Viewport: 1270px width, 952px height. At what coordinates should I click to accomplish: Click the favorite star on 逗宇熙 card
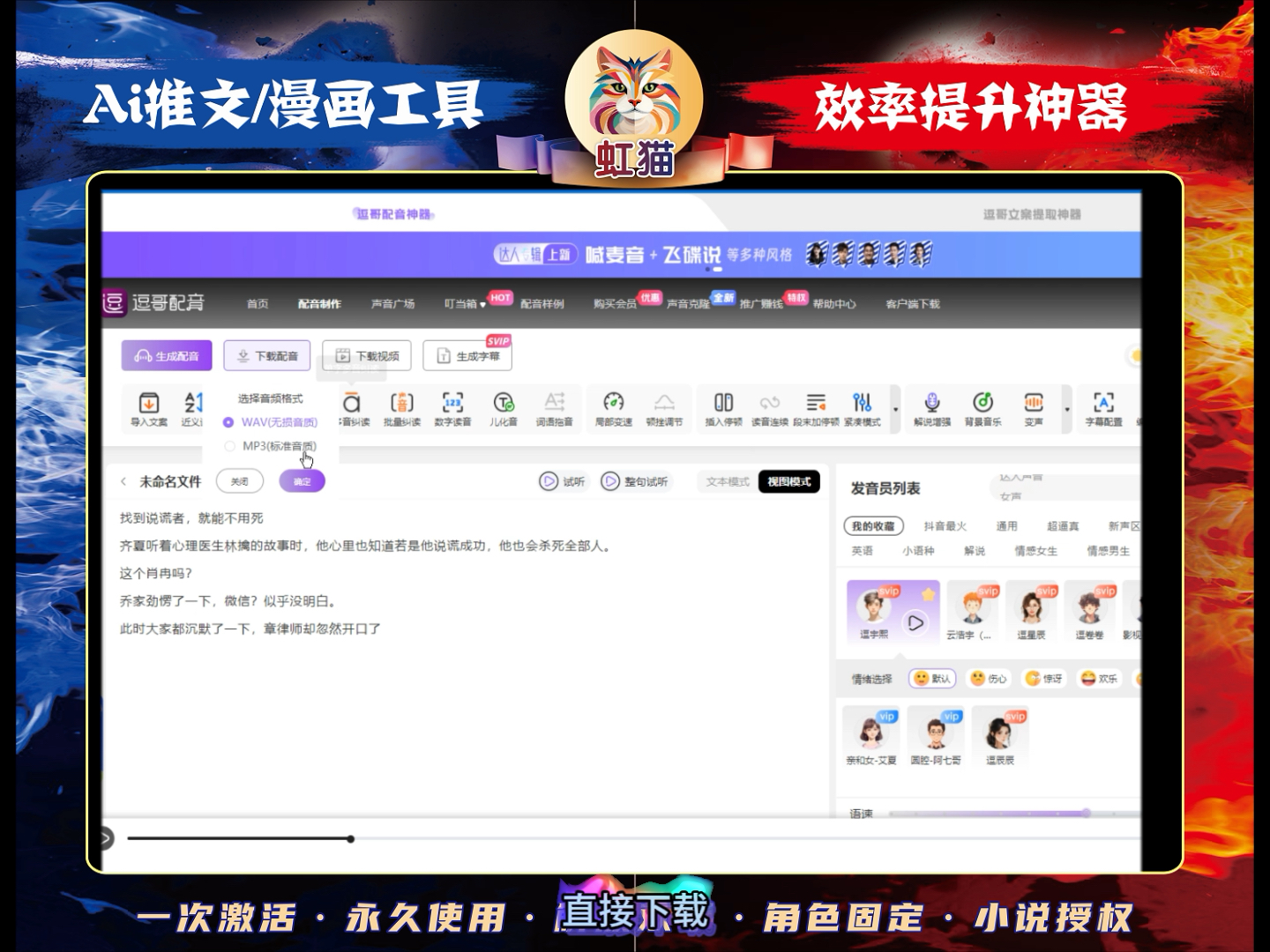click(929, 594)
